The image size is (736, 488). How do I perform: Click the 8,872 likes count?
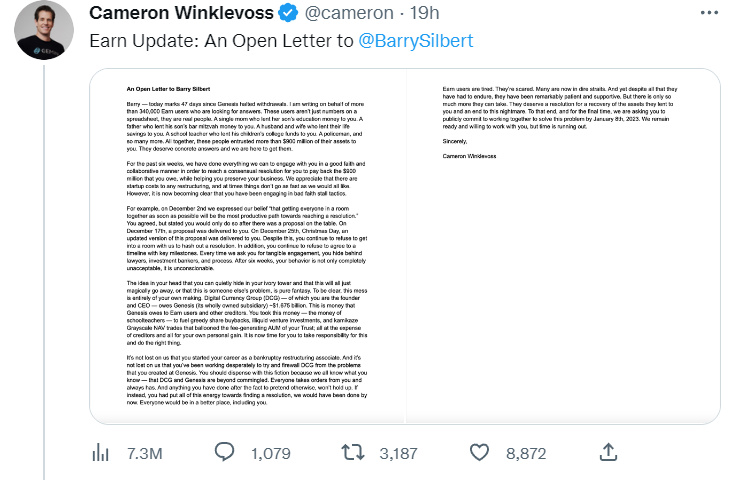526,454
